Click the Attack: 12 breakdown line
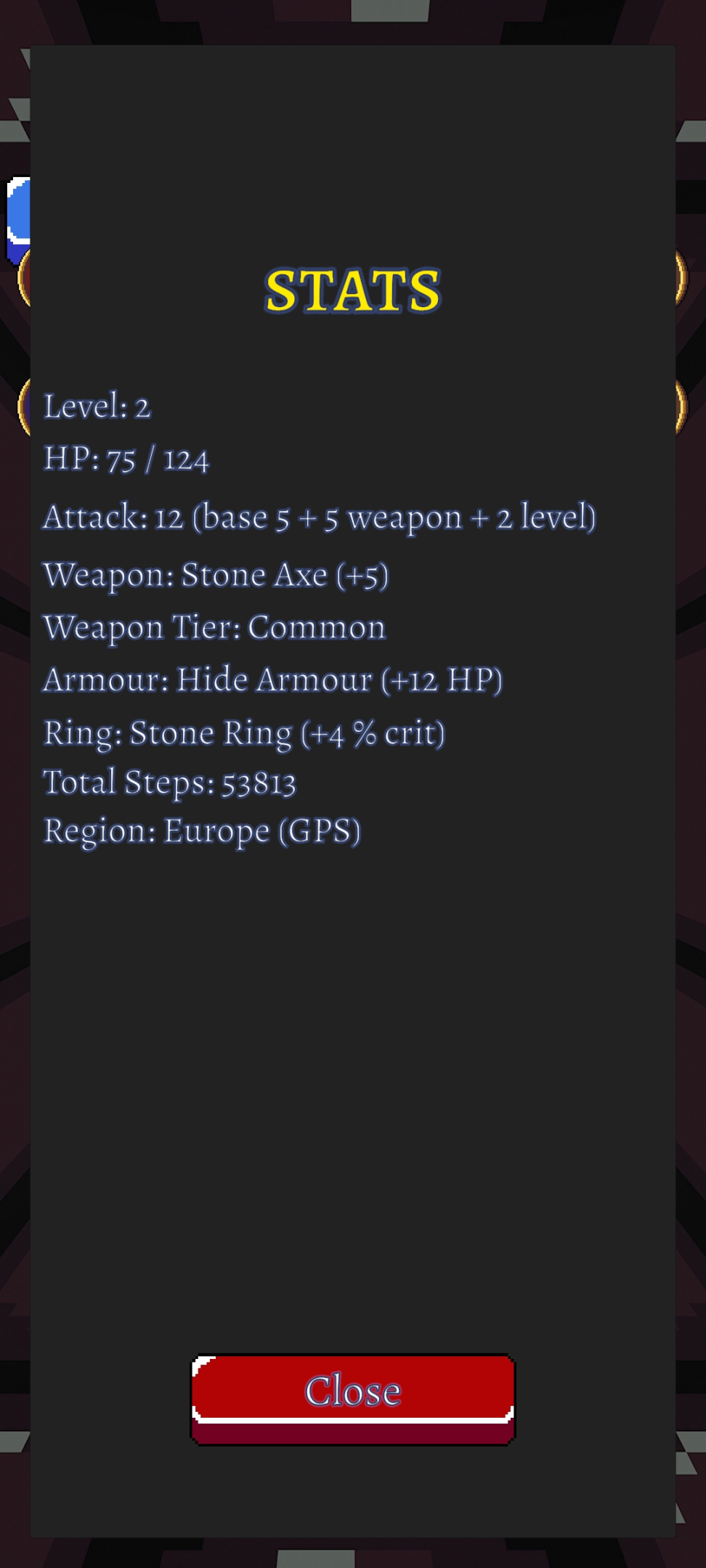Image resolution: width=706 pixels, height=1568 pixels. click(x=319, y=518)
